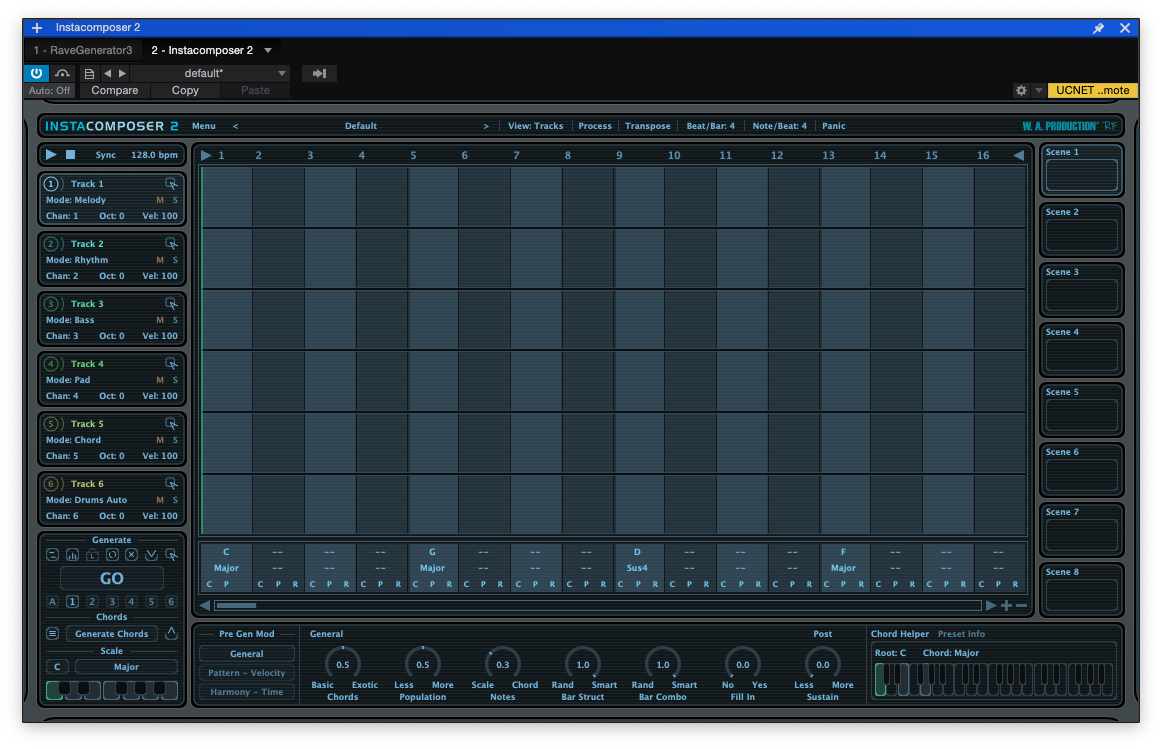Click the Generate down-arrow icon
Image resolution: width=1162 pixels, height=749 pixels.
(x=151, y=555)
